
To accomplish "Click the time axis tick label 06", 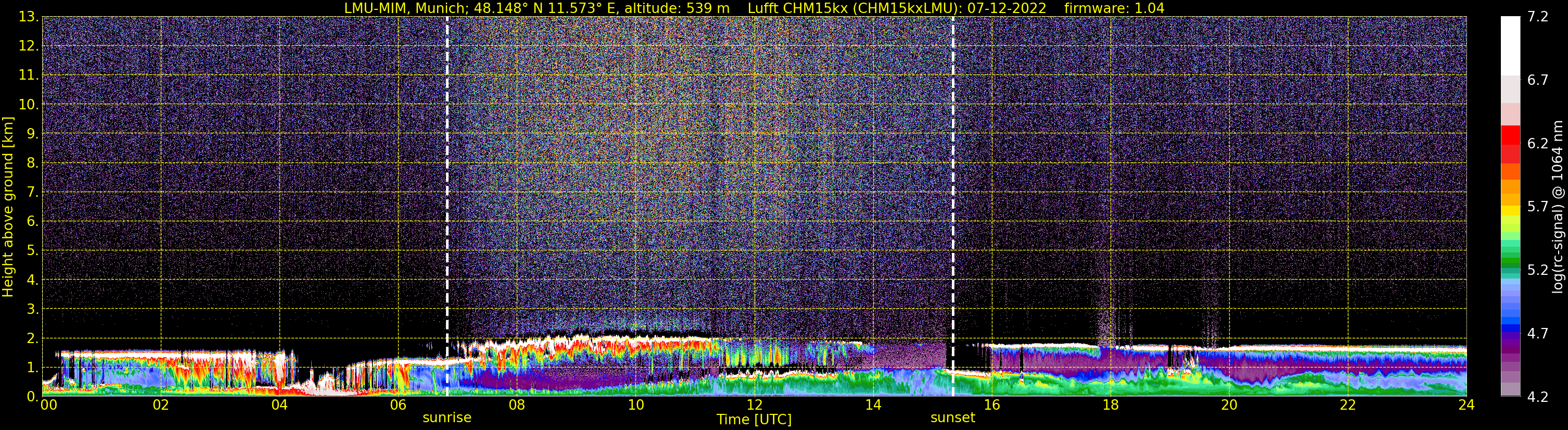I will 398,405.
